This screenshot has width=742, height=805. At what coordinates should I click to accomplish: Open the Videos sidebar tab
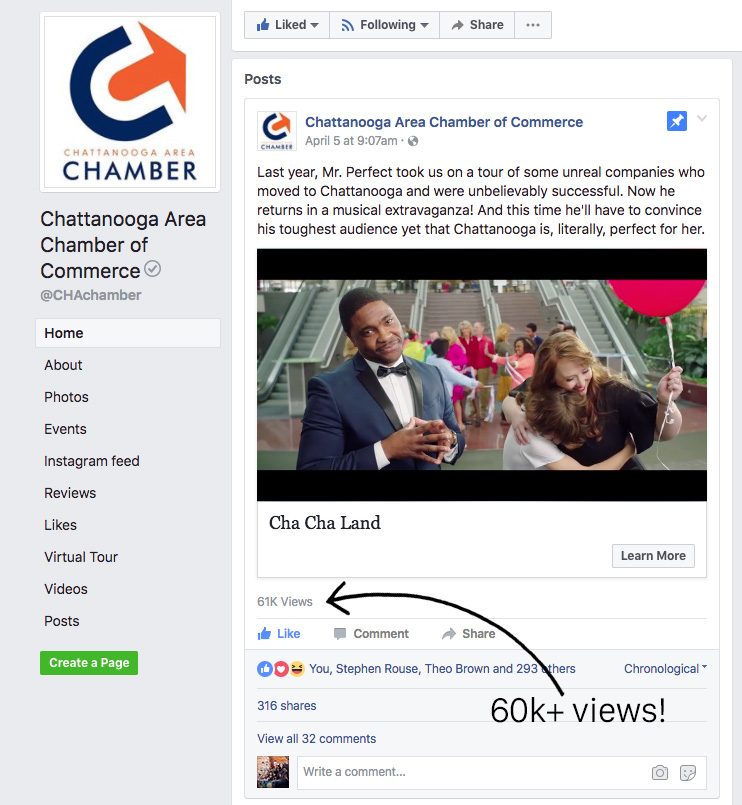click(66, 589)
